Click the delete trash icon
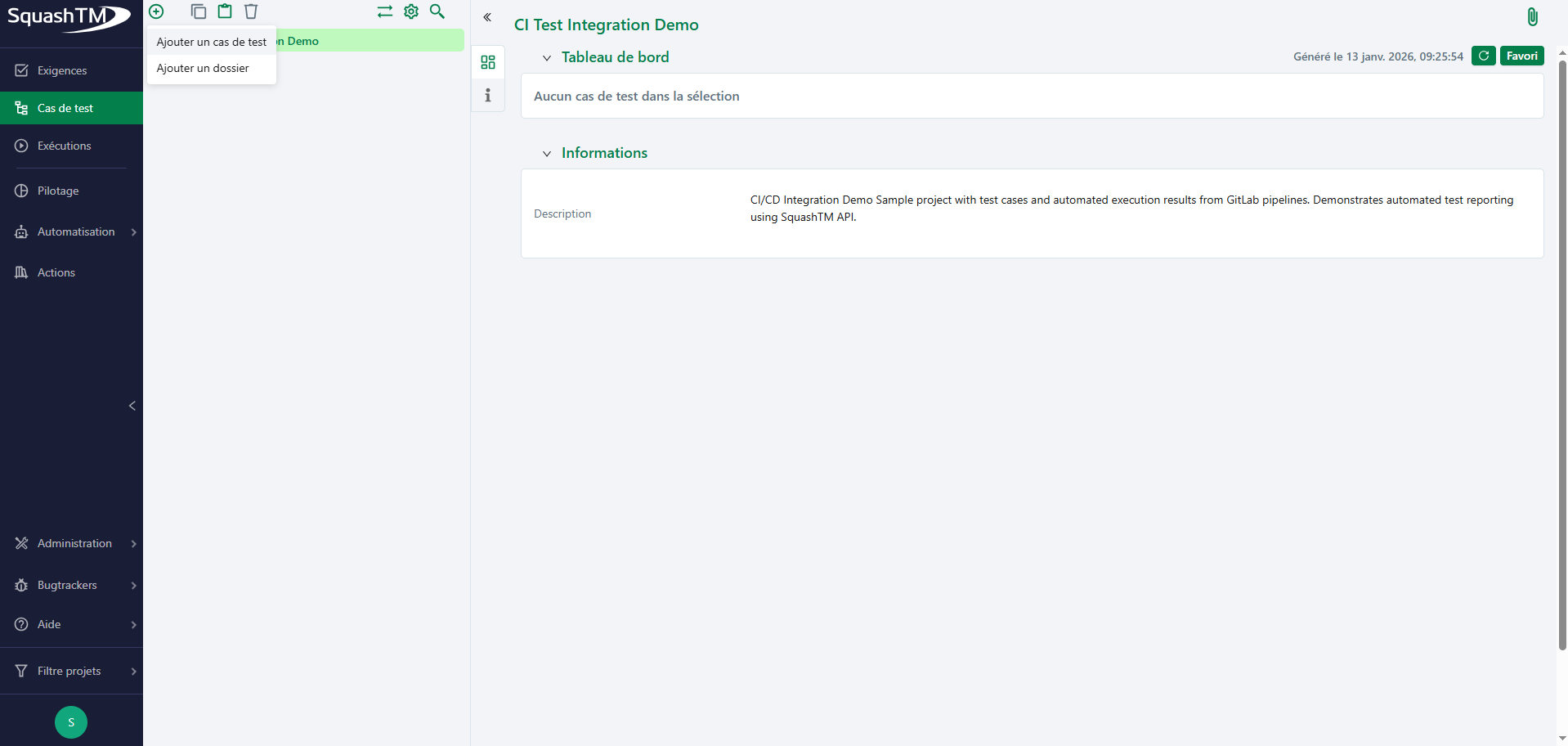 (x=251, y=11)
